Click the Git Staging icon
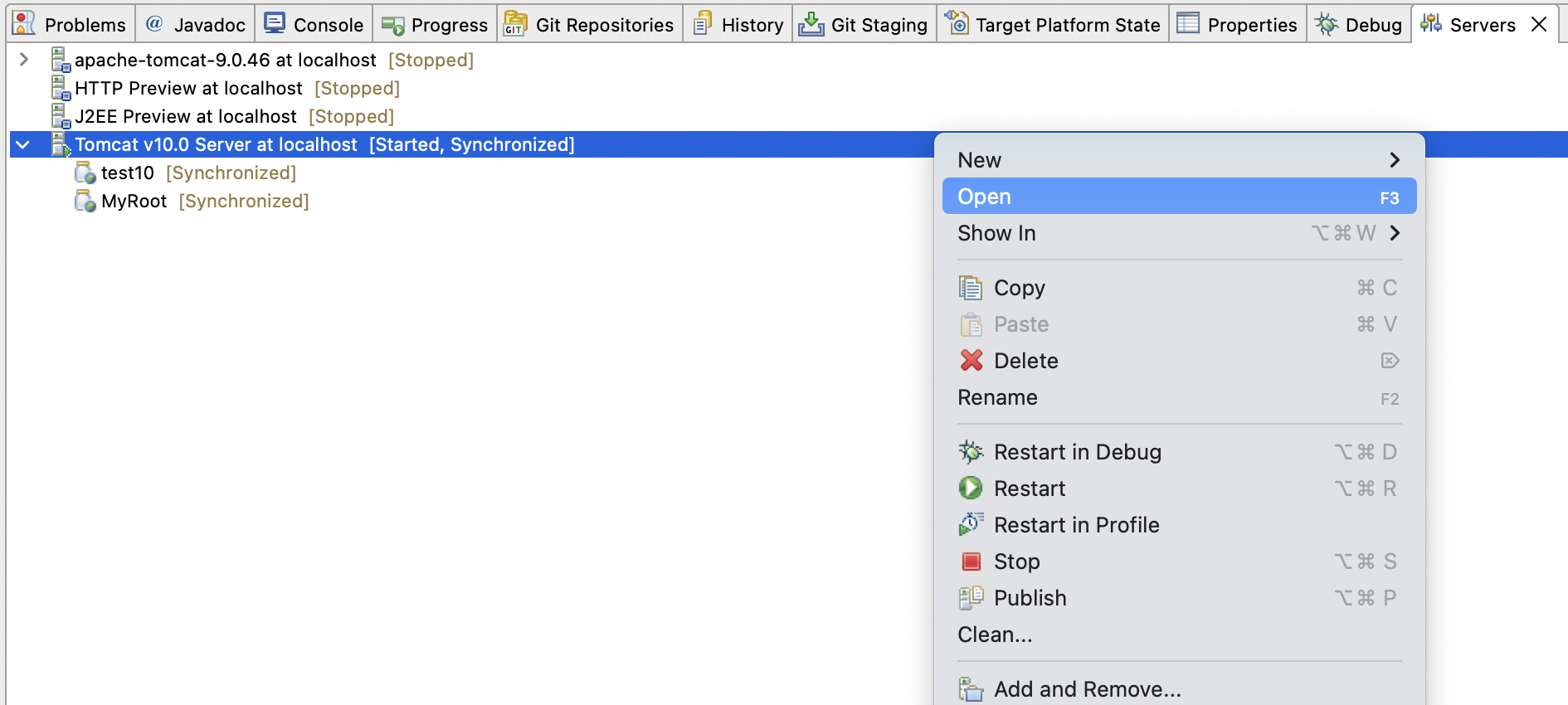1568x705 pixels. coord(811,25)
